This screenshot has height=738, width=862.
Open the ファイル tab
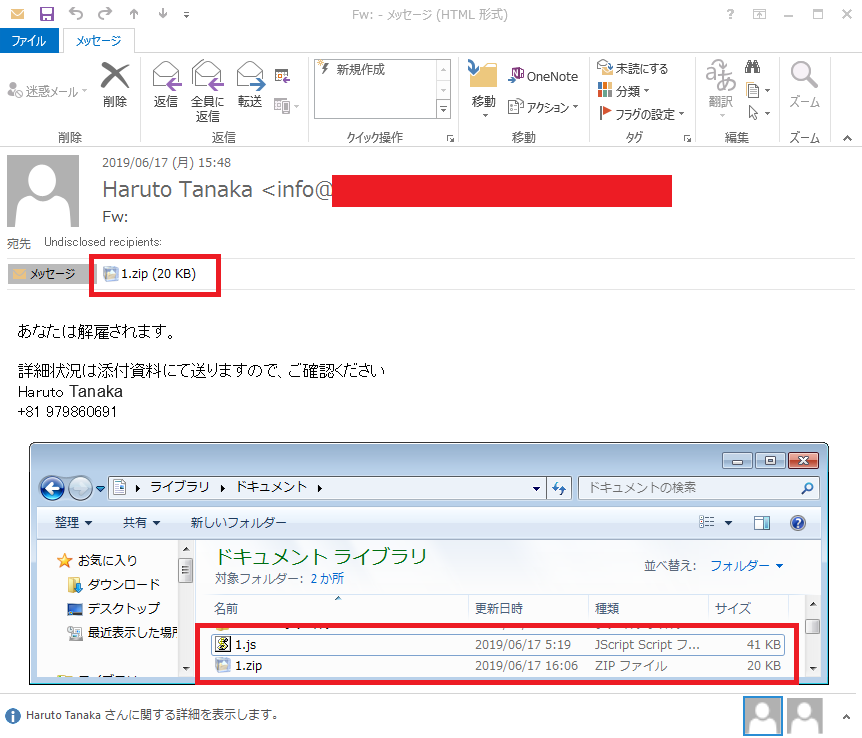(29, 41)
